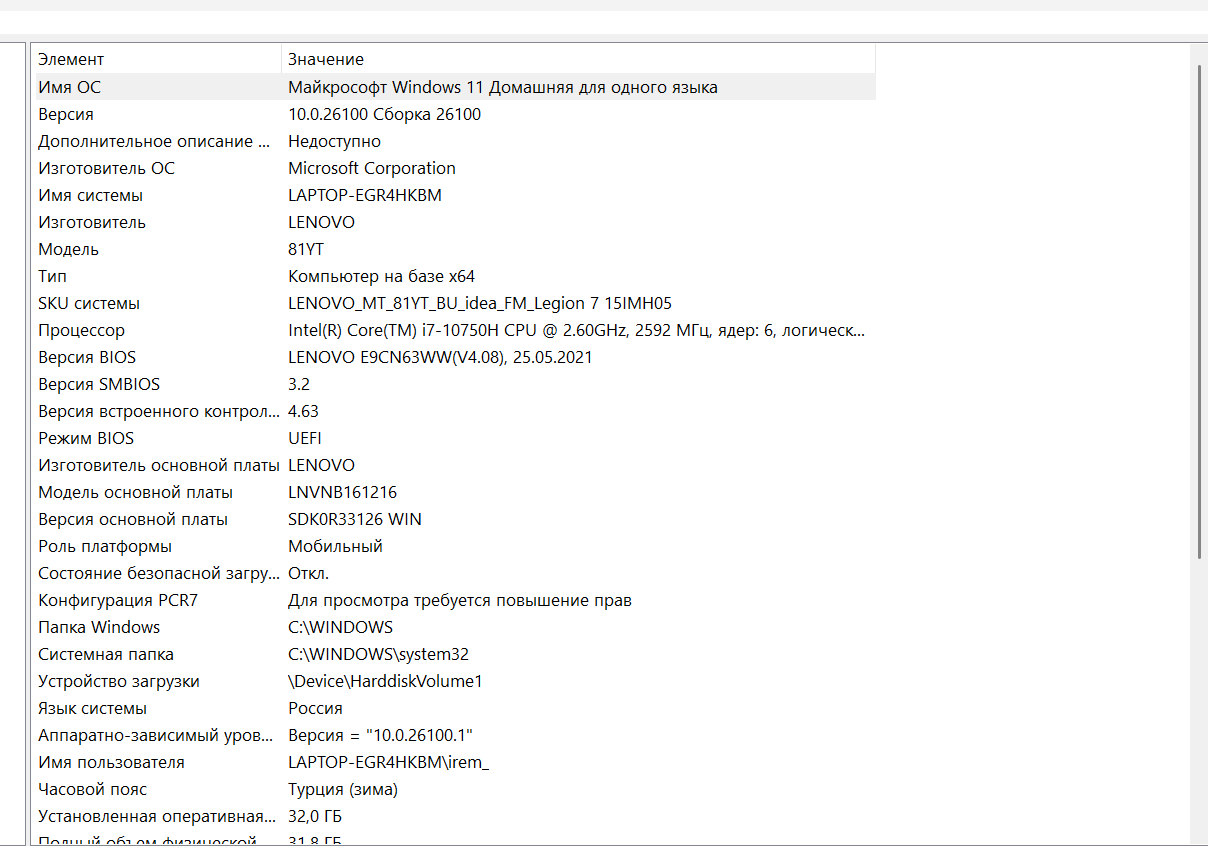Select LAPTOP-EGR4HKBM value in Имя системы row
Viewport: 1208px width, 846px height.
pyautogui.click(x=365, y=195)
